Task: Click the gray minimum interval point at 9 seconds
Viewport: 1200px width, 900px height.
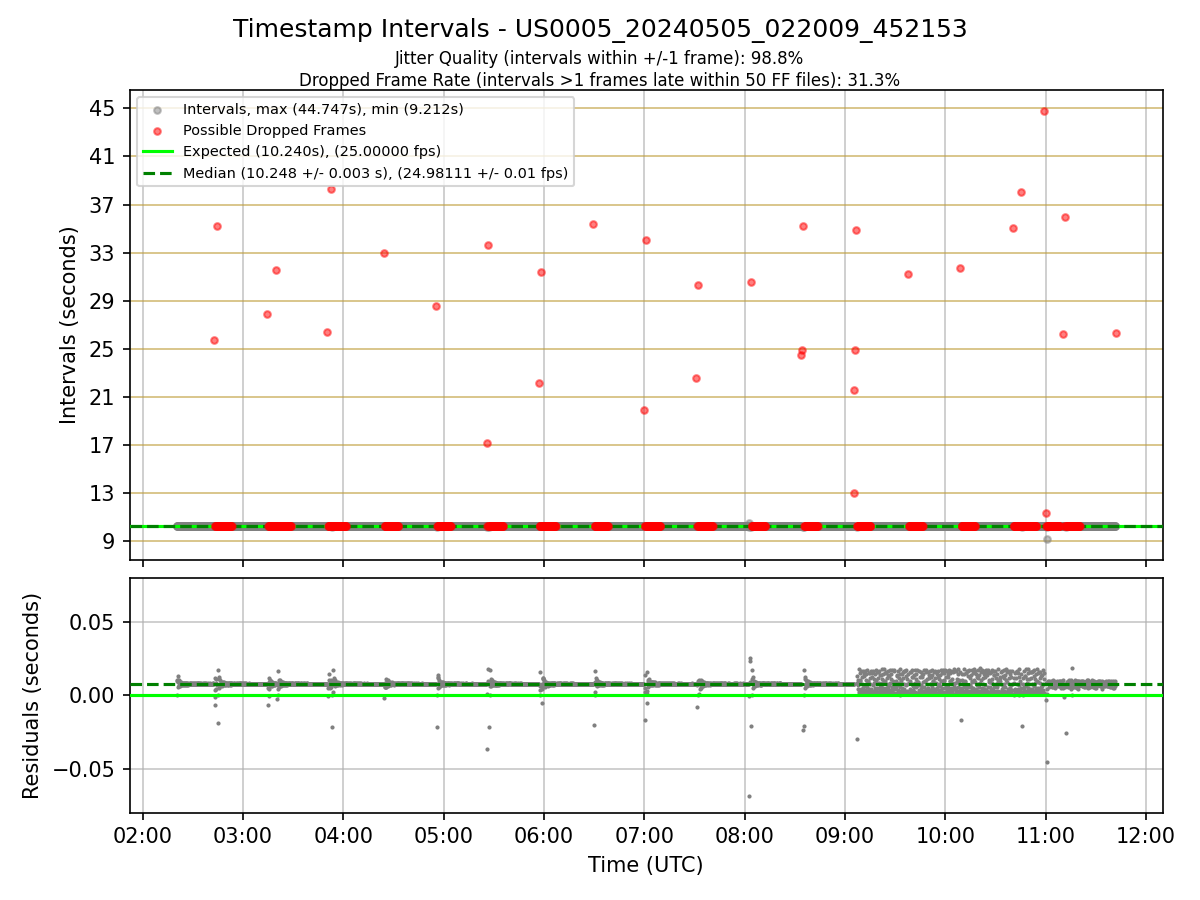Action: (x=1047, y=539)
